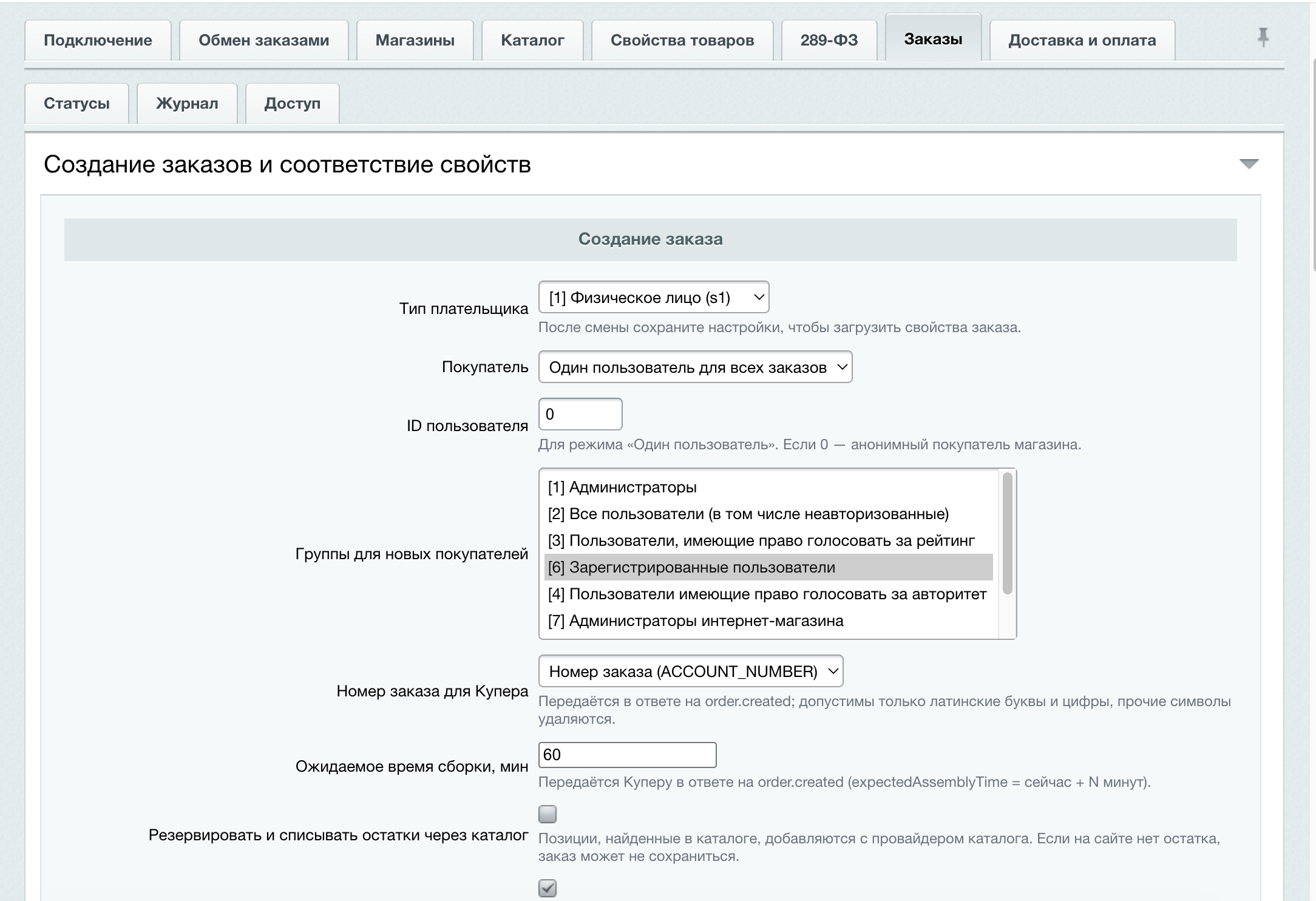The image size is (1316, 901).
Task: Open the 289-ФЗ tab
Action: pyautogui.click(x=829, y=40)
